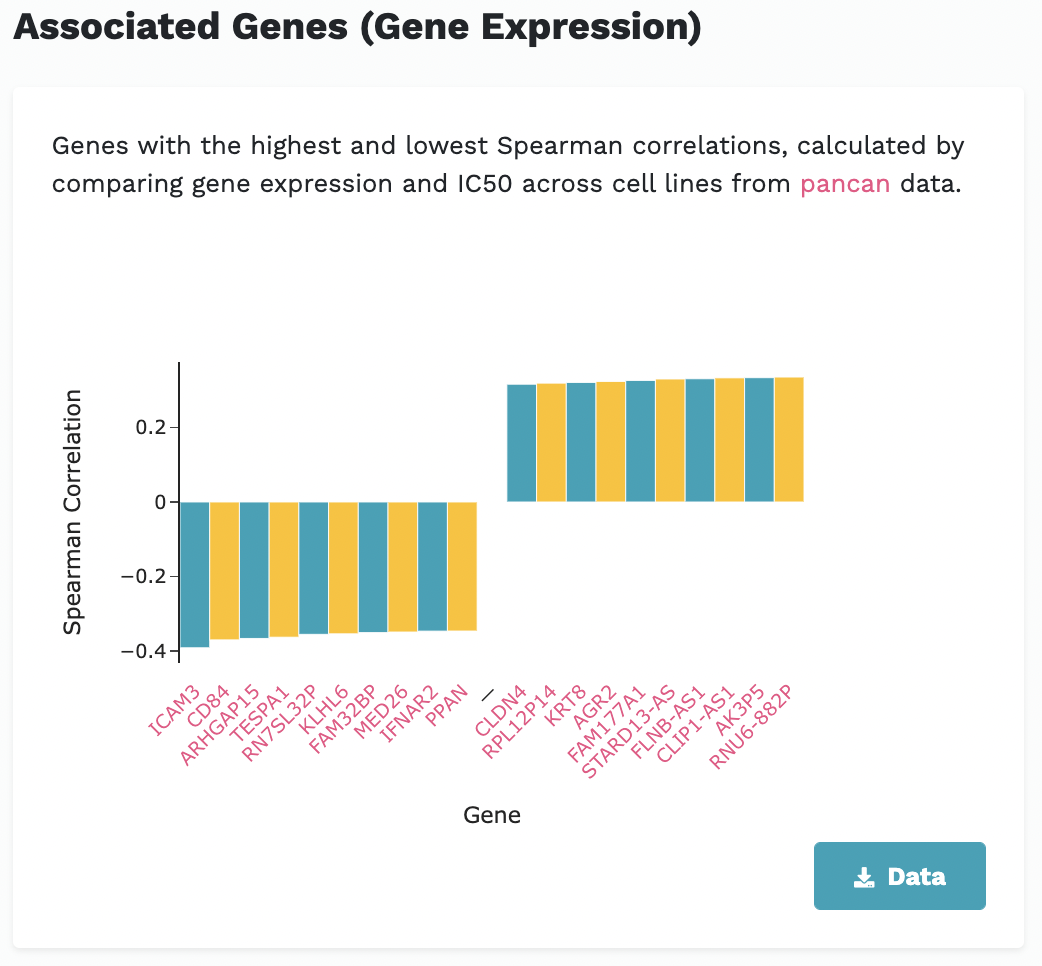Click the RNU6-882P yellow bar
Viewport: 1042px width, 966px height.
tap(789, 439)
